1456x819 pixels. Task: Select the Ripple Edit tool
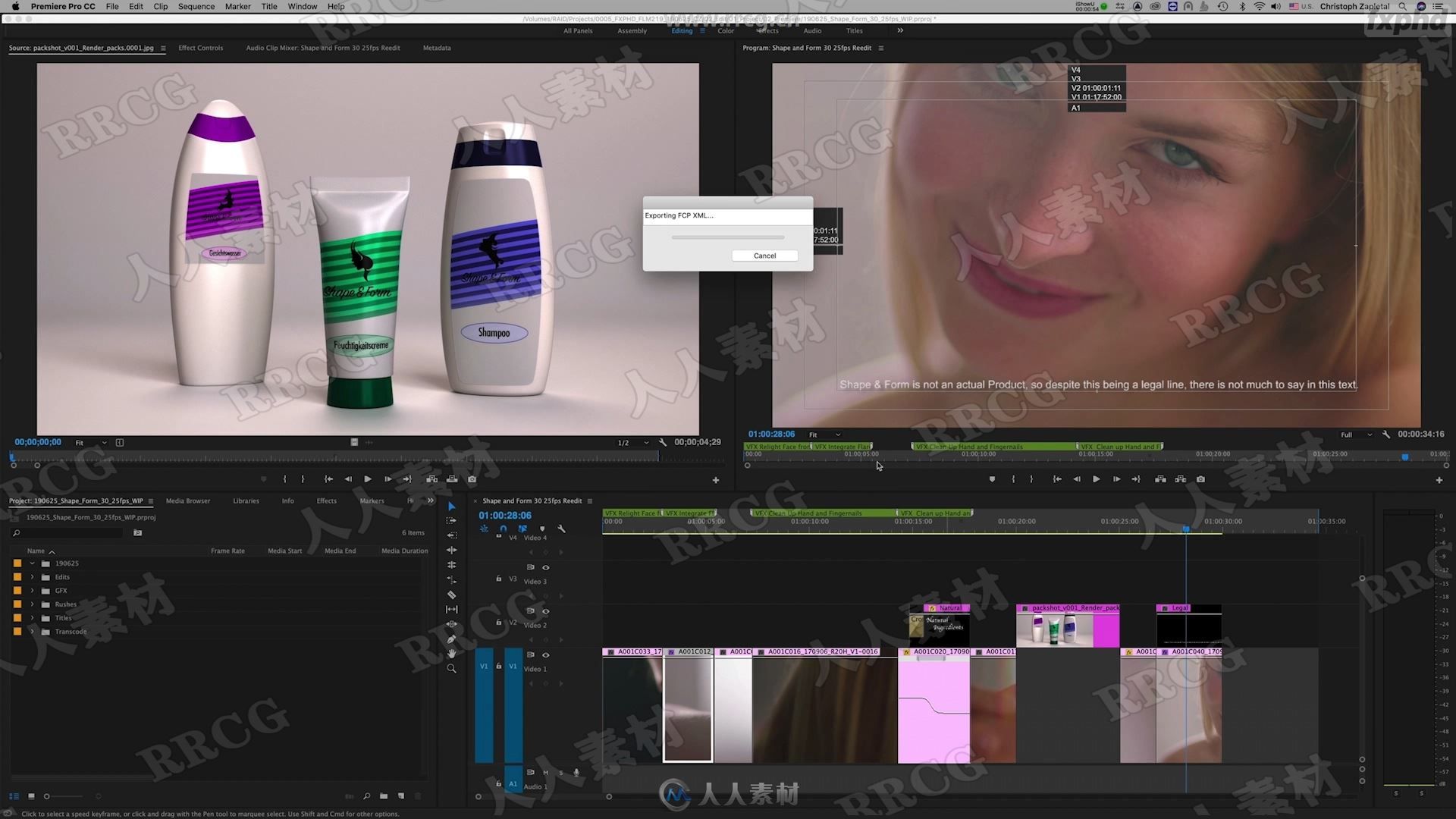click(x=452, y=551)
